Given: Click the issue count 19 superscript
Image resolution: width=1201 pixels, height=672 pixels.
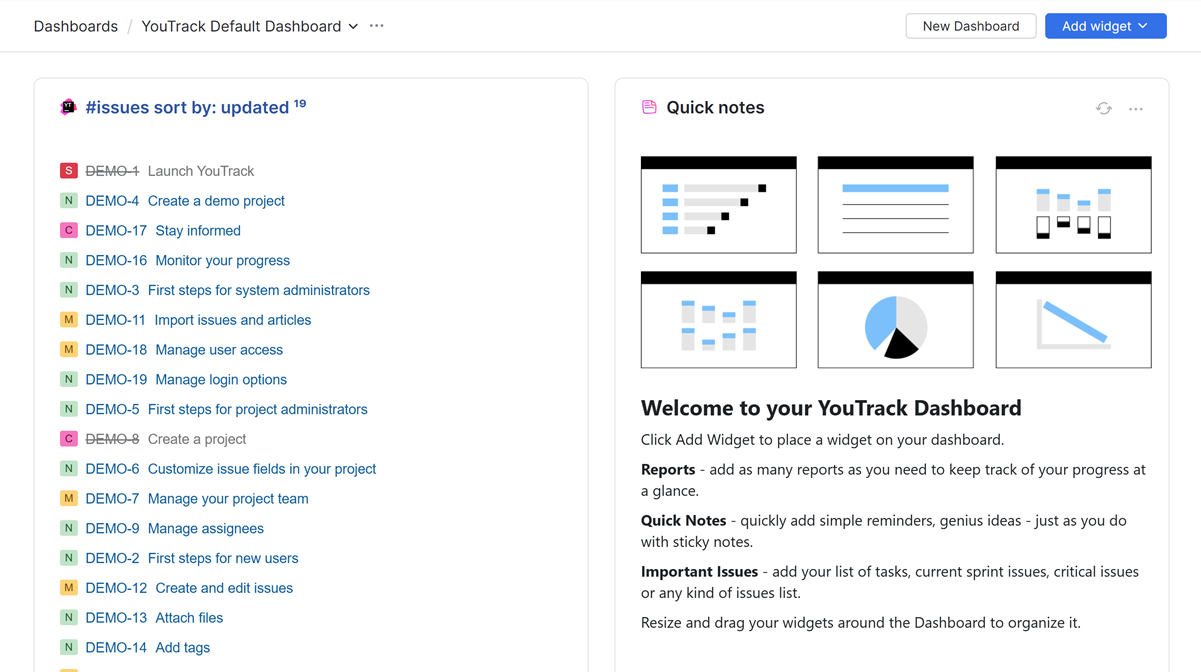Looking at the screenshot, I should 300,103.
